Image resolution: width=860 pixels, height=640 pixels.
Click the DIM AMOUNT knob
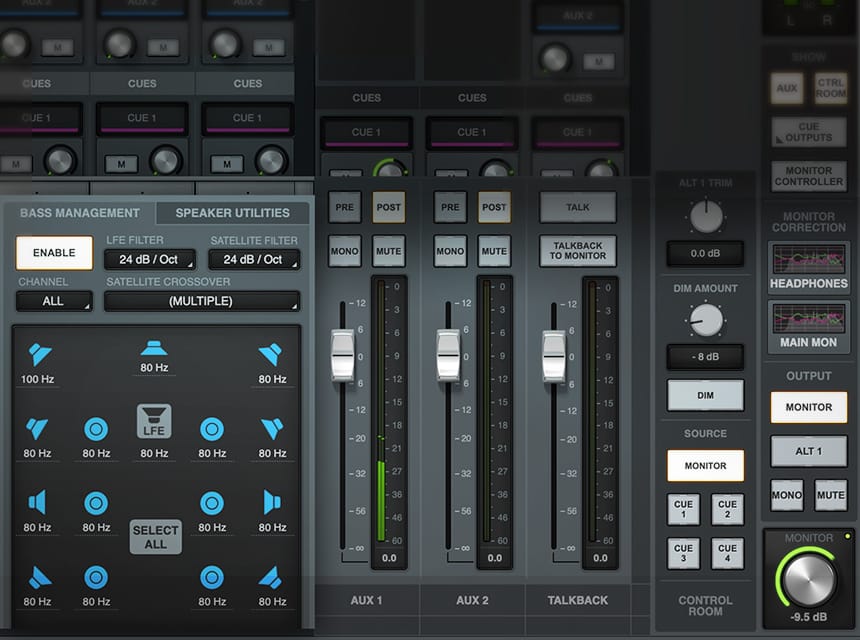[706, 320]
